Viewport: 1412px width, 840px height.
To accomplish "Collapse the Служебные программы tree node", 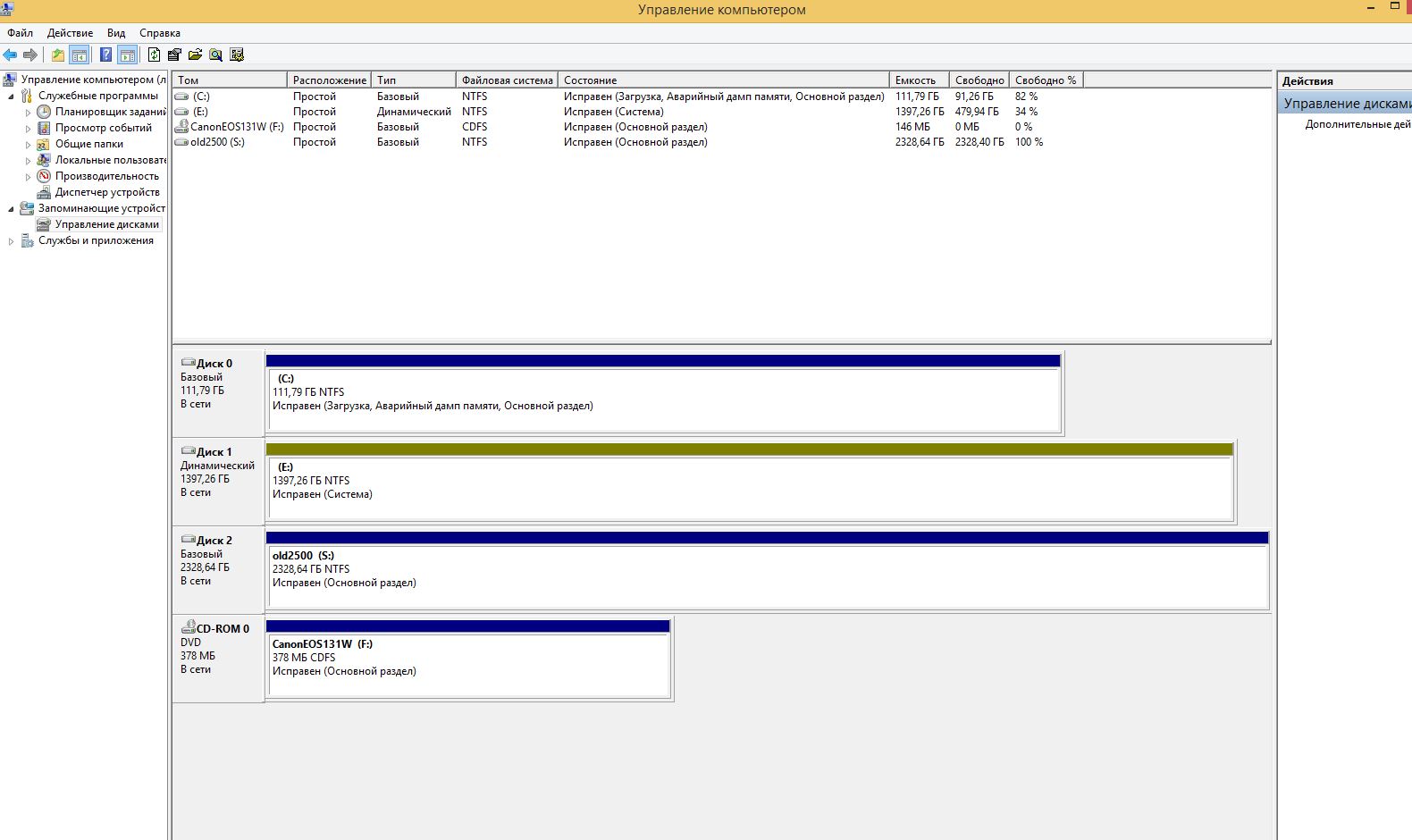I will pyautogui.click(x=11, y=97).
